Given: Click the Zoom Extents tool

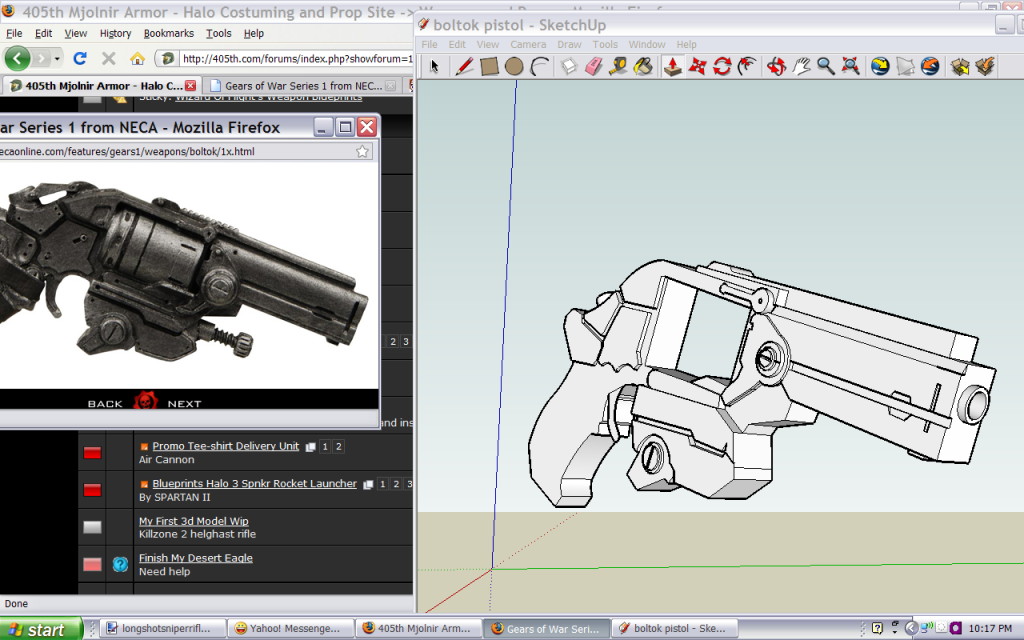Looking at the screenshot, I should tap(851, 66).
